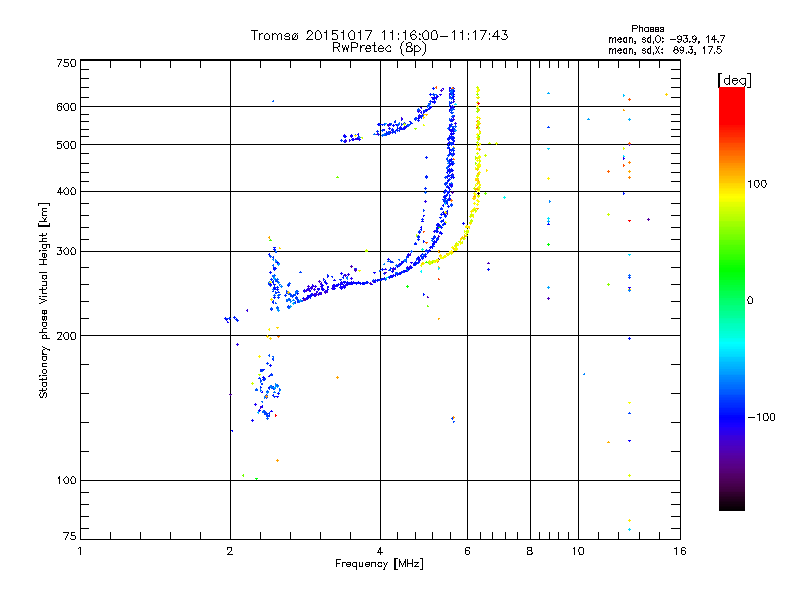Viewport: 800px width, 600px height.
Task: Click the y-axis tick label '100'
Action: pos(66,481)
